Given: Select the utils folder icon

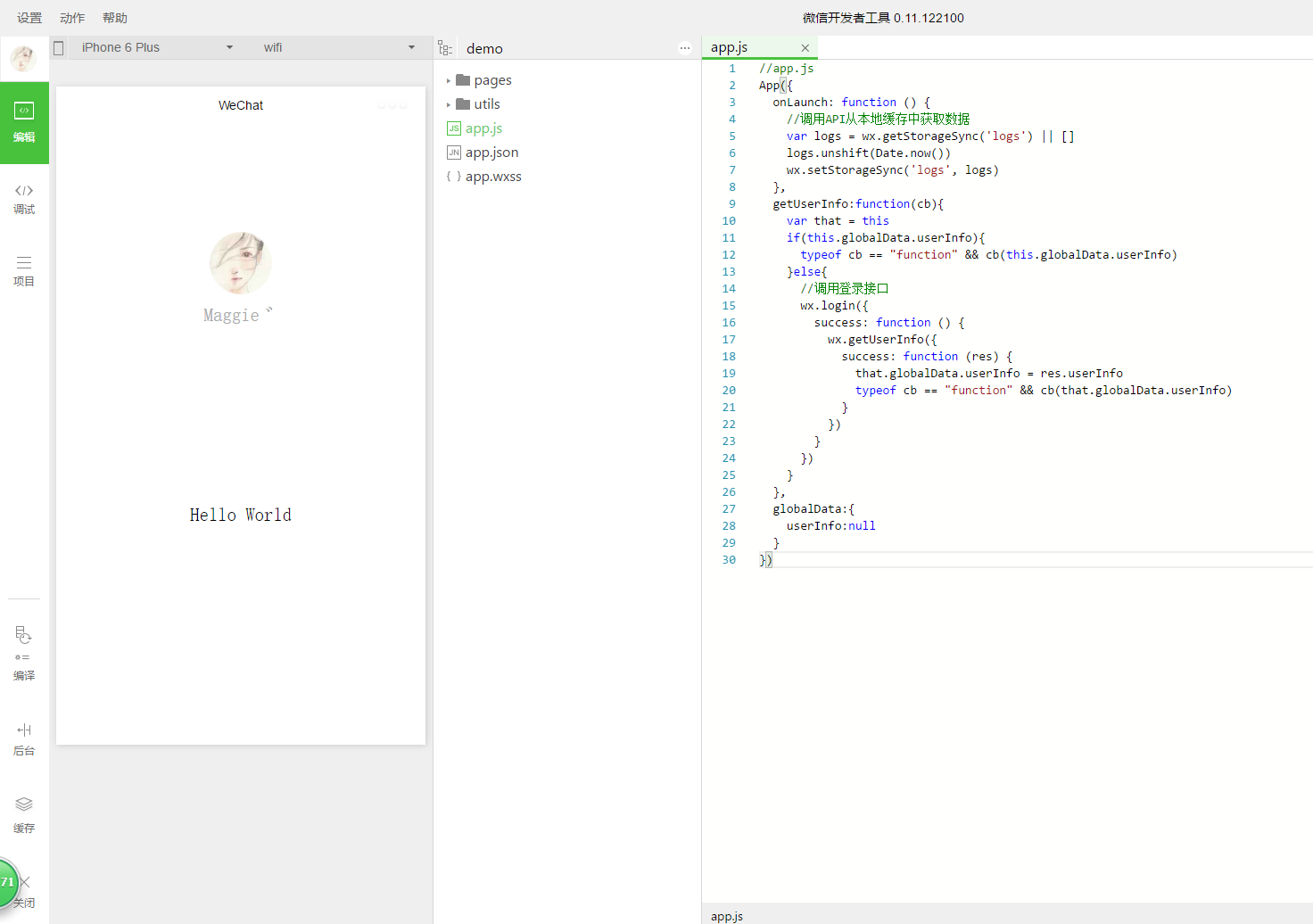Looking at the screenshot, I should coord(463,103).
